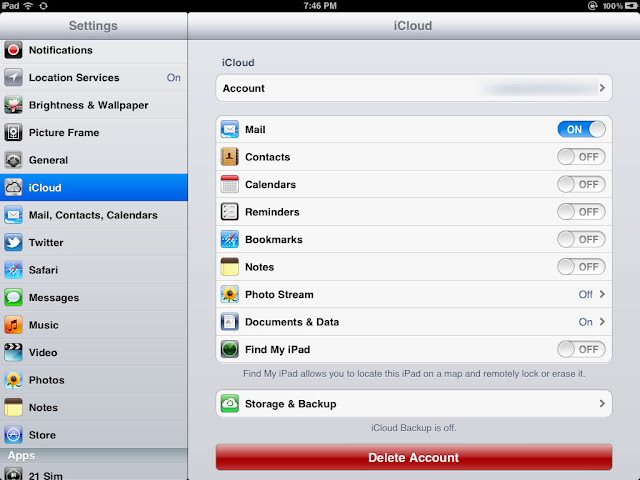
Task: Tap the Store App Store icon
Action: point(13,435)
